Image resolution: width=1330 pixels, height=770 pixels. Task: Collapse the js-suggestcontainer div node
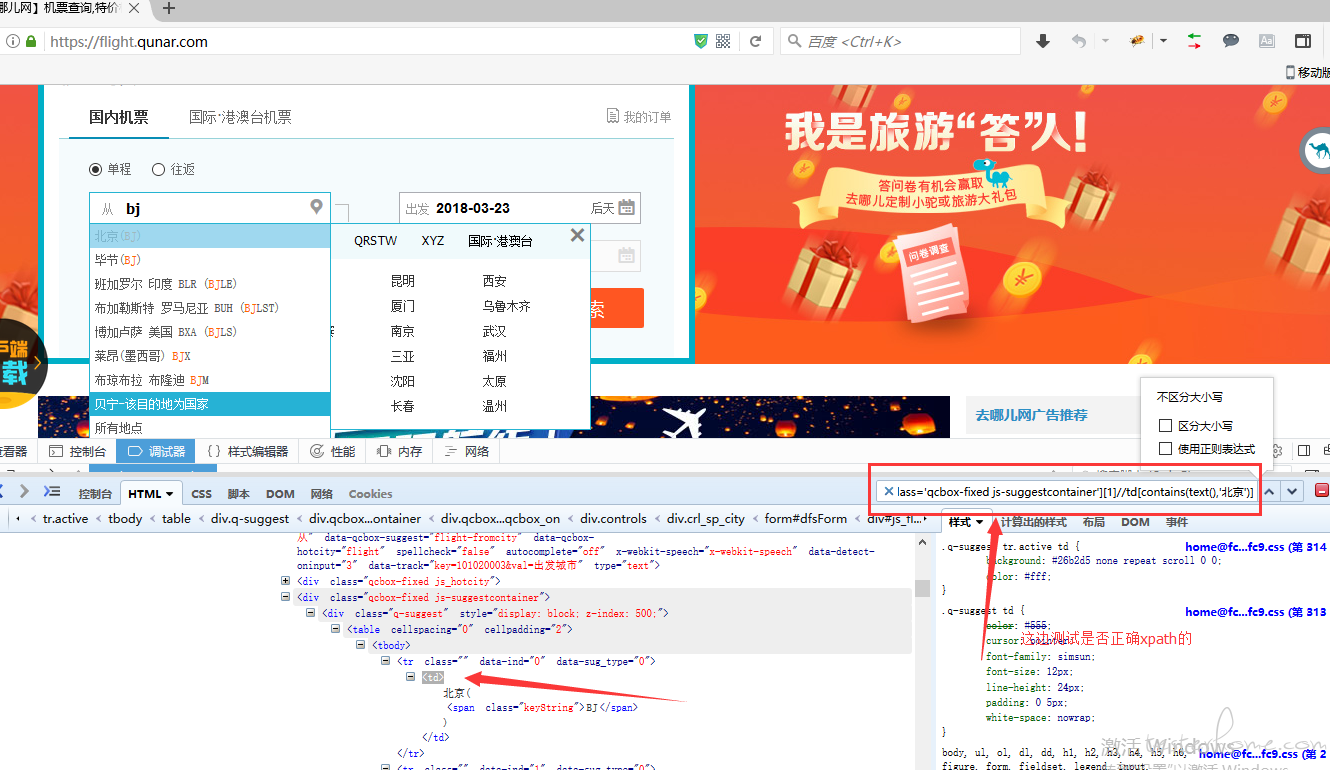coord(286,596)
